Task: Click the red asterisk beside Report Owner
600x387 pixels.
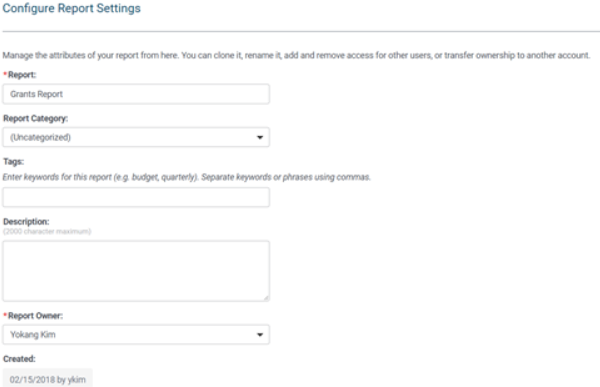Action: click(x=5, y=315)
